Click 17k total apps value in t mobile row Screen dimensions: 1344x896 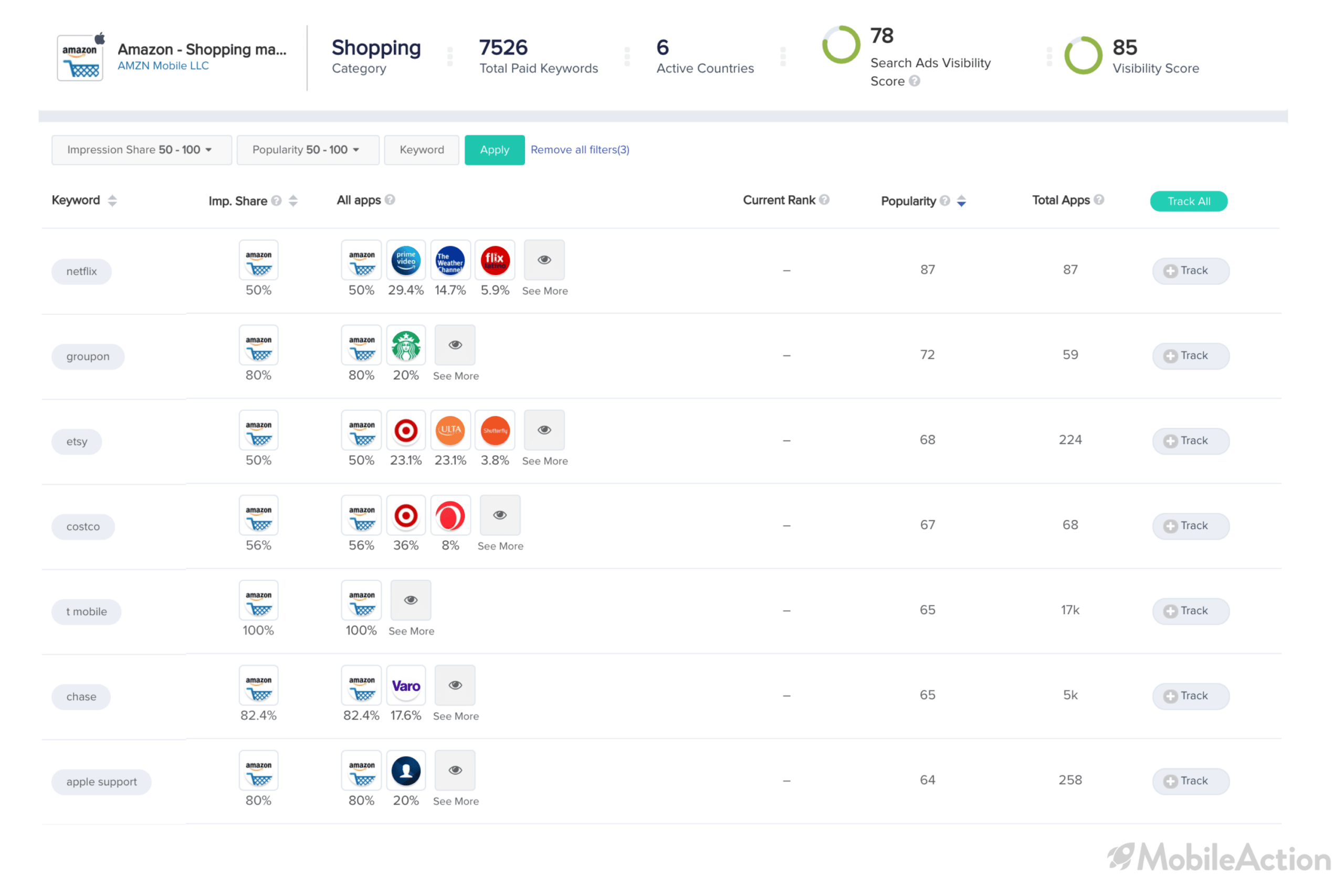(1070, 610)
